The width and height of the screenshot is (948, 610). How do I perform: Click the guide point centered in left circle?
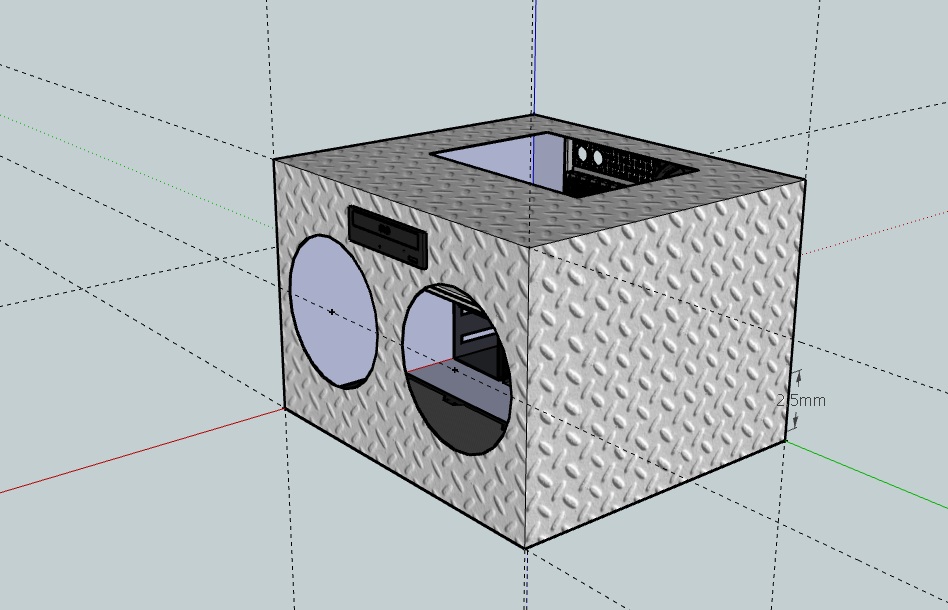[333, 312]
